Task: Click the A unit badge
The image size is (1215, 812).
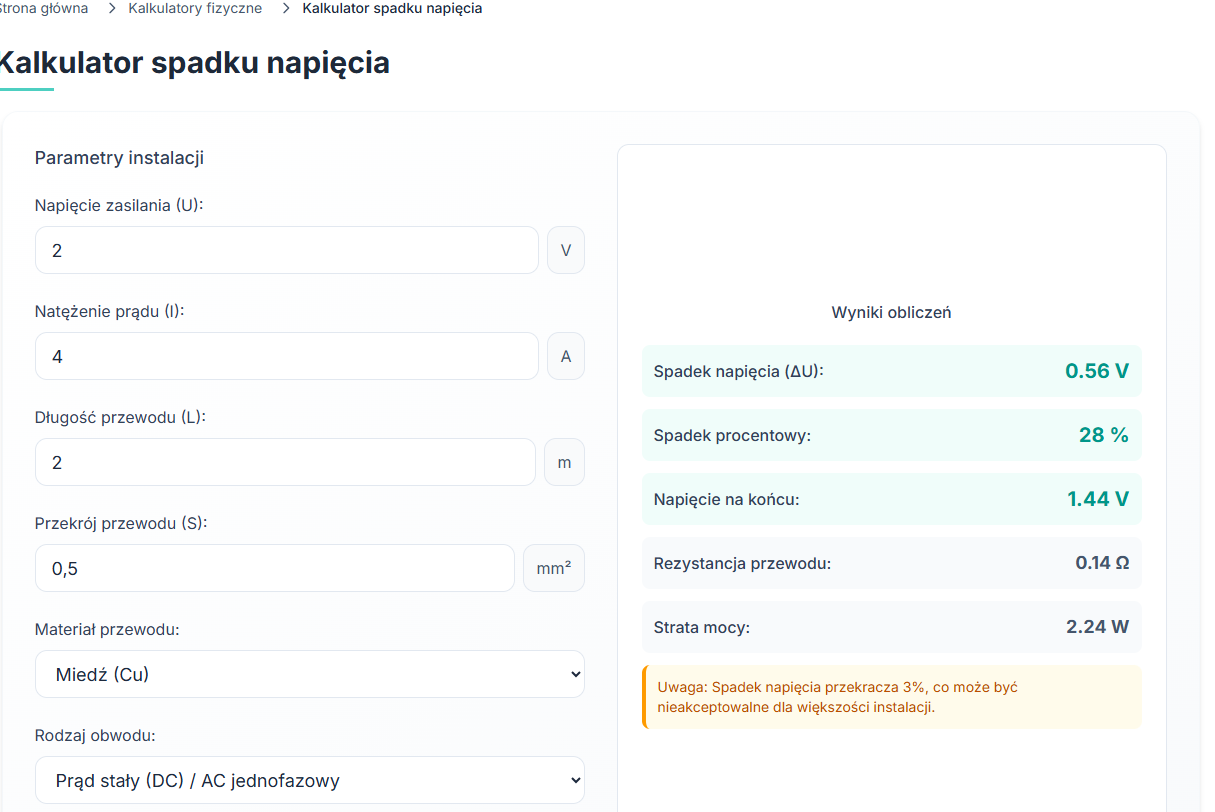Action: 566,356
